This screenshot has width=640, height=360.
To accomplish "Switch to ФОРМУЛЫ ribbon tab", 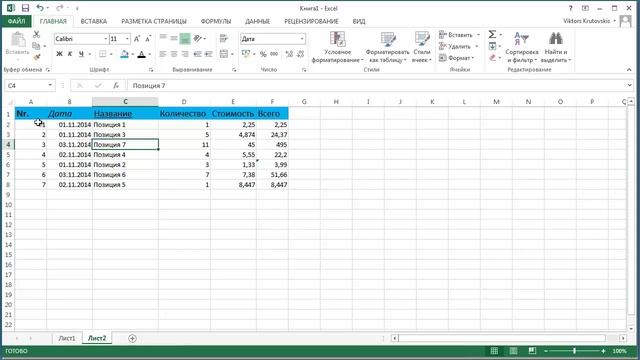I will (216, 21).
